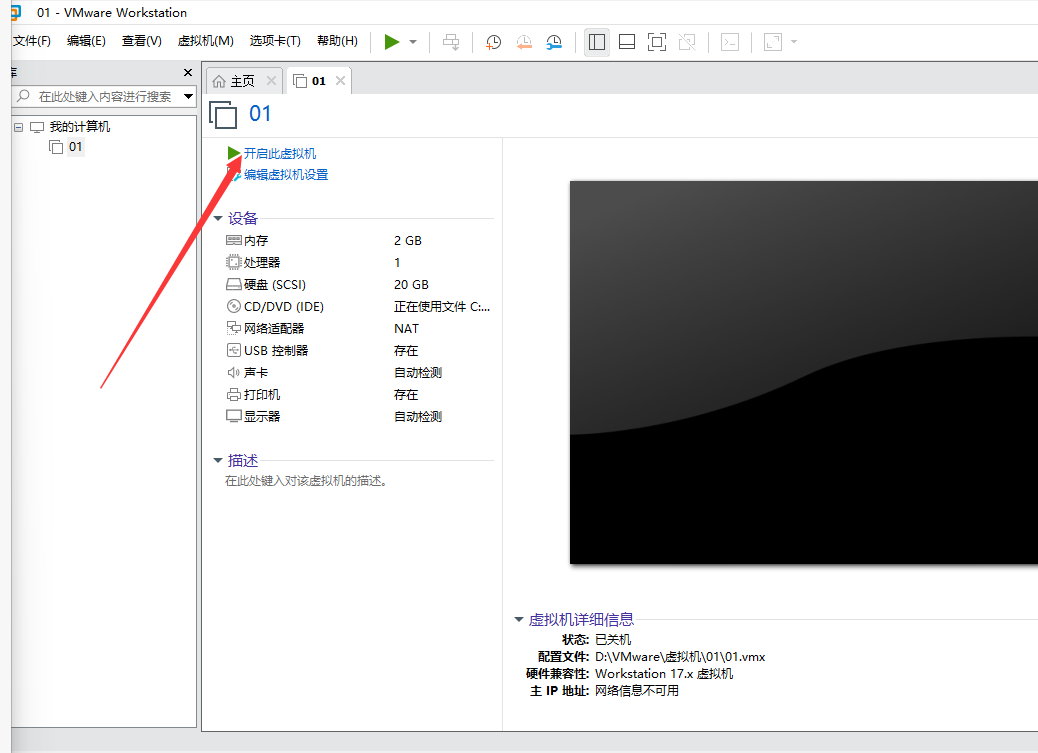Collapse the 虚拟机详细信息 section
The image size is (1038, 753).
(x=519, y=620)
